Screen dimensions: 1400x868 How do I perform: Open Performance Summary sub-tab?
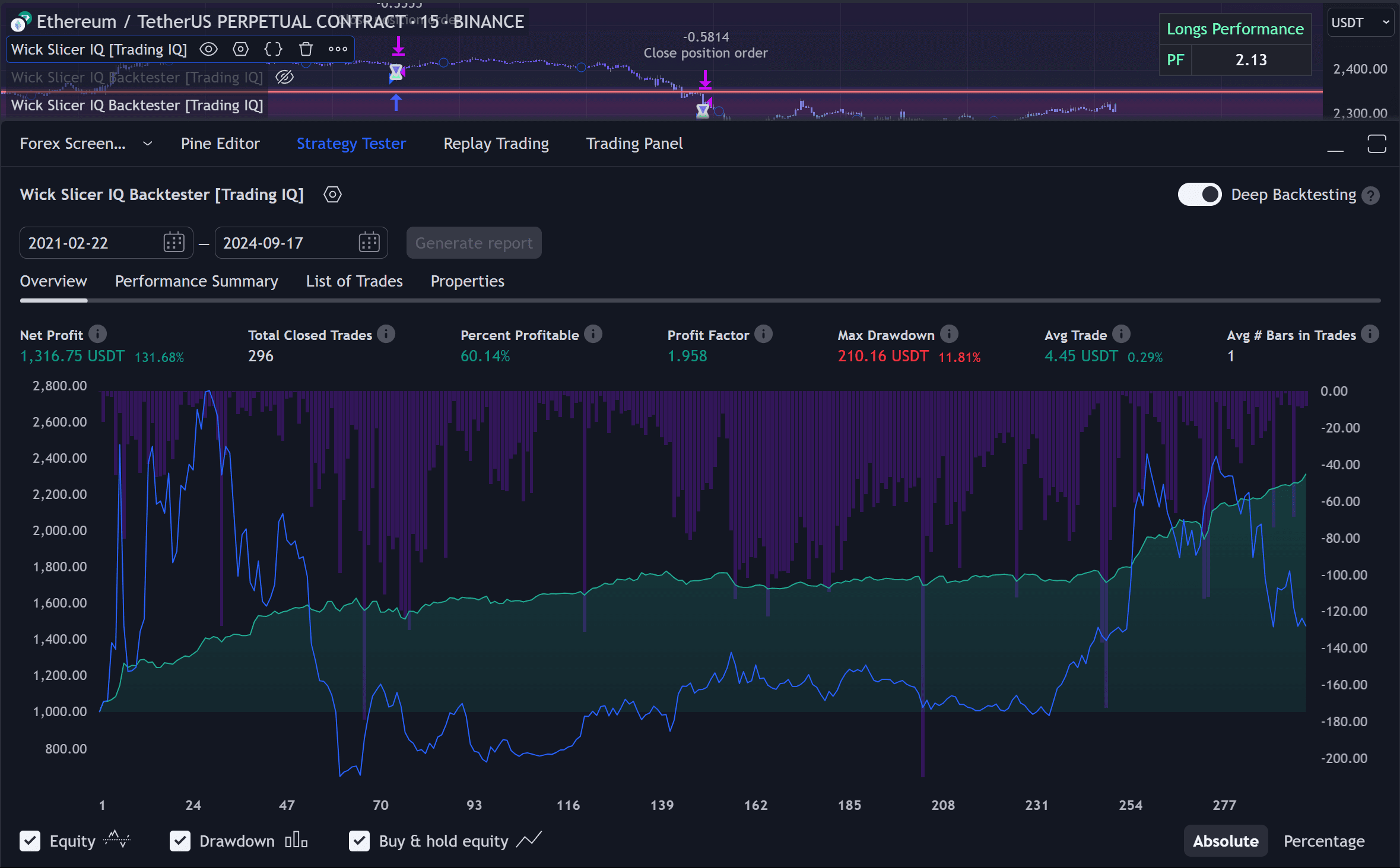(x=196, y=281)
